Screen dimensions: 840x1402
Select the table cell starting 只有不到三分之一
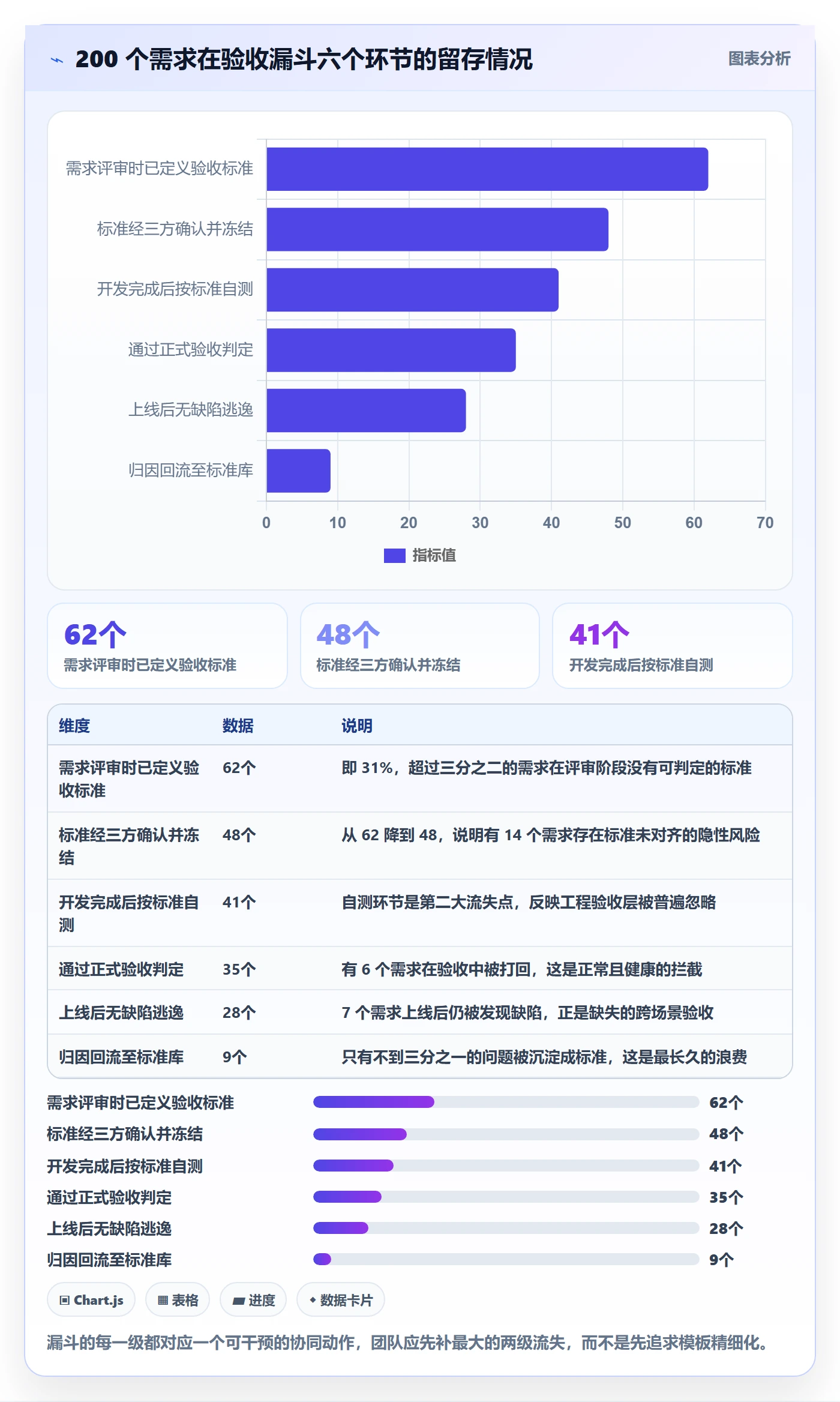(x=544, y=1057)
